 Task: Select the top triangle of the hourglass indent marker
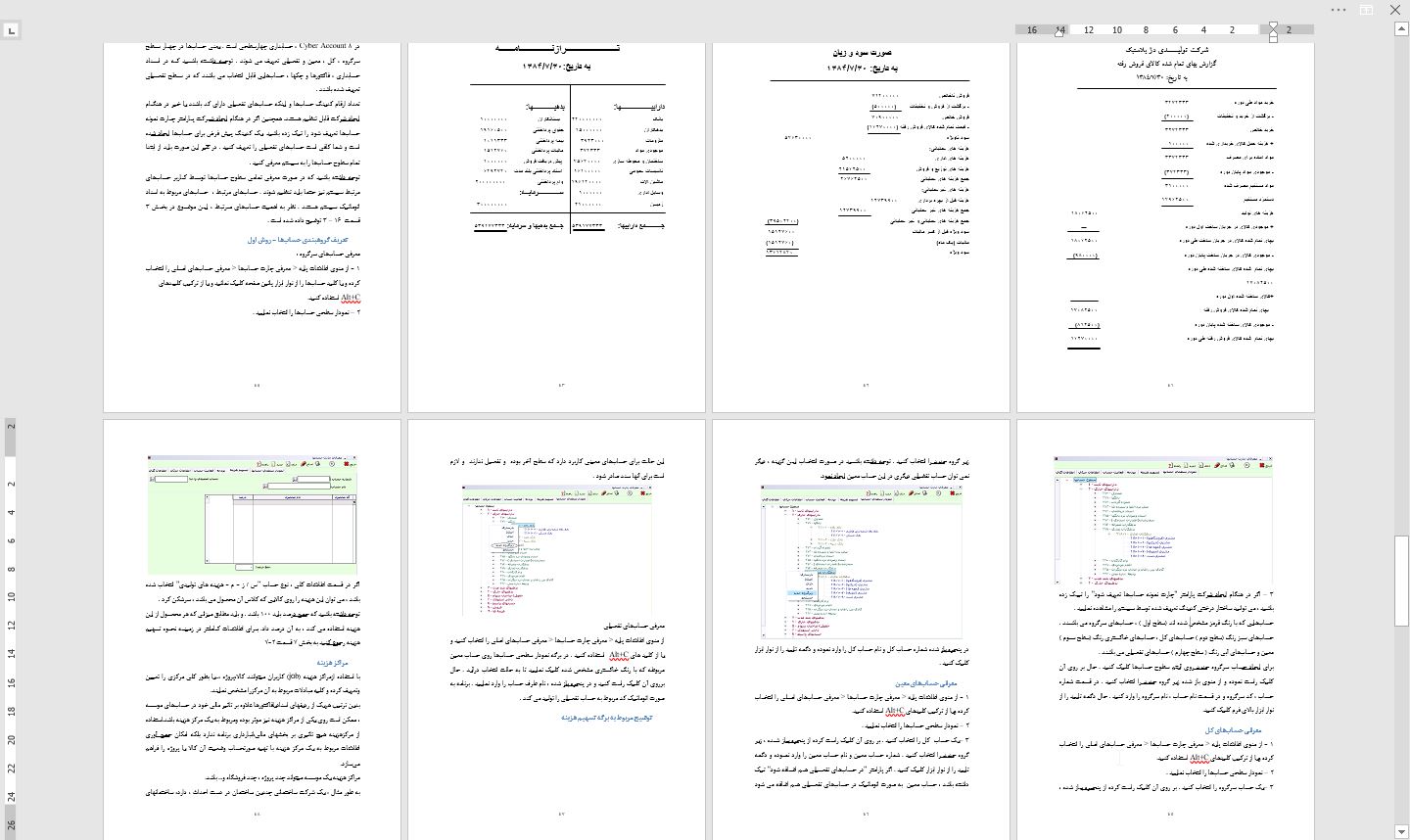point(1273,25)
